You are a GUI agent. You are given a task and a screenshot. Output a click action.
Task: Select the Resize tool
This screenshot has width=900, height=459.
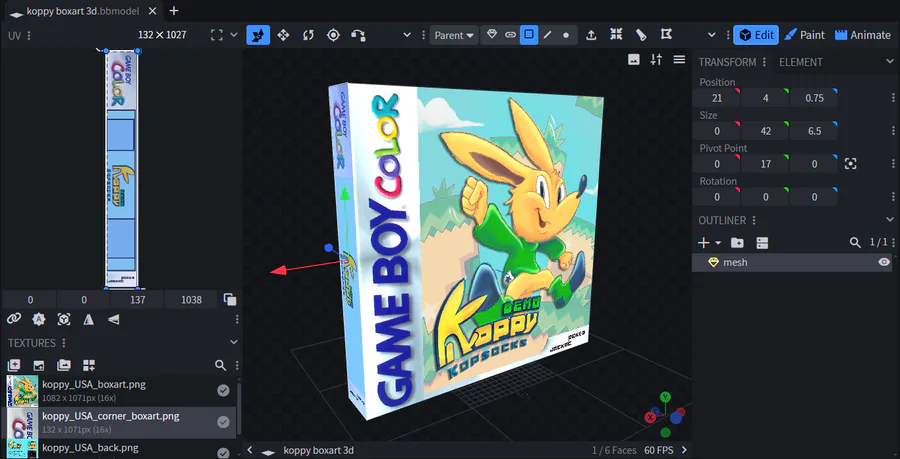[283, 35]
